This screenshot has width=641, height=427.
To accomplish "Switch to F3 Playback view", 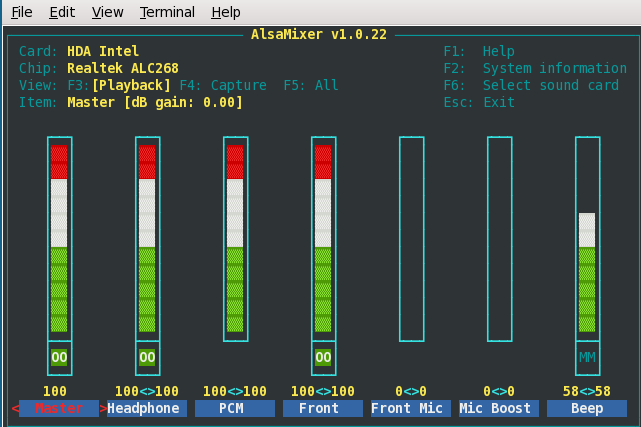I will tap(119, 85).
